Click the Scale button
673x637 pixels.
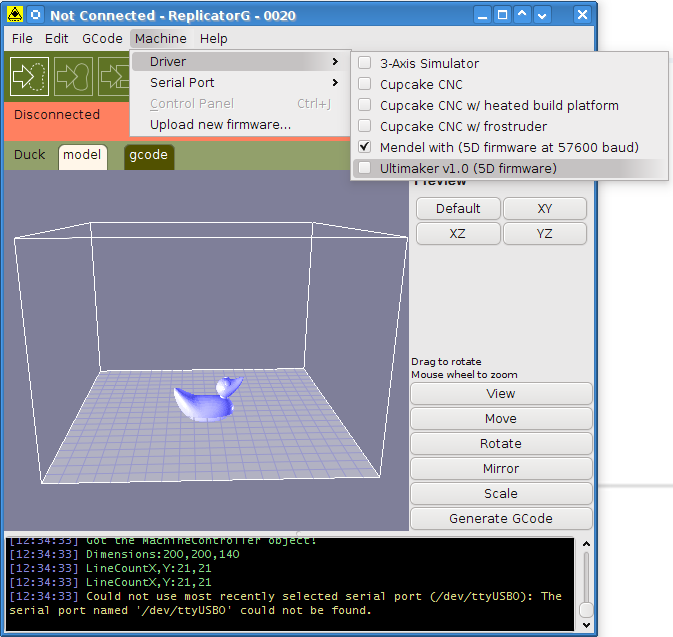501,493
